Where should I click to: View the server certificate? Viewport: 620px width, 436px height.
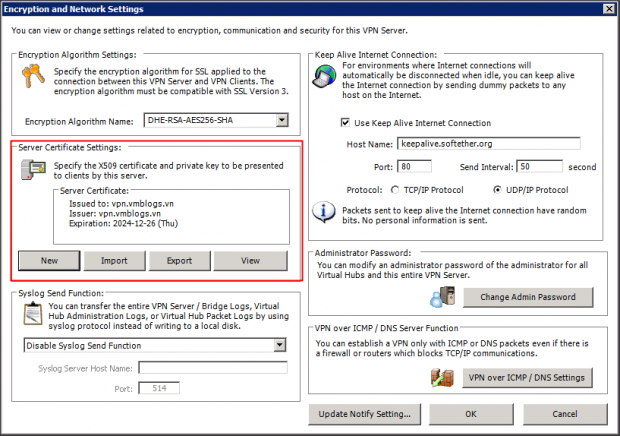(250, 261)
